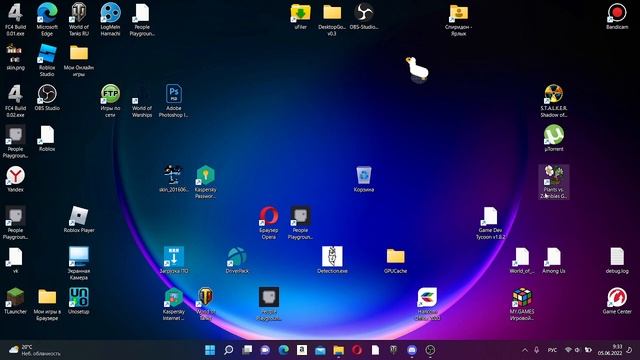The width and height of the screenshot is (640, 360).
Task: Switch to Opera from the taskbar
Action: pyautogui.click(x=357, y=350)
